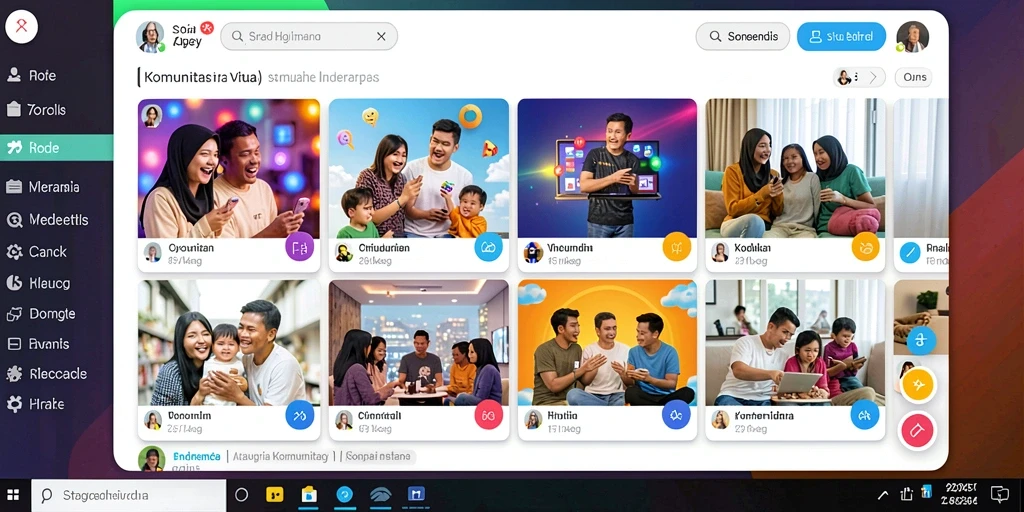
Task: Open the three men on orange background thumbnail
Action: tap(607, 343)
